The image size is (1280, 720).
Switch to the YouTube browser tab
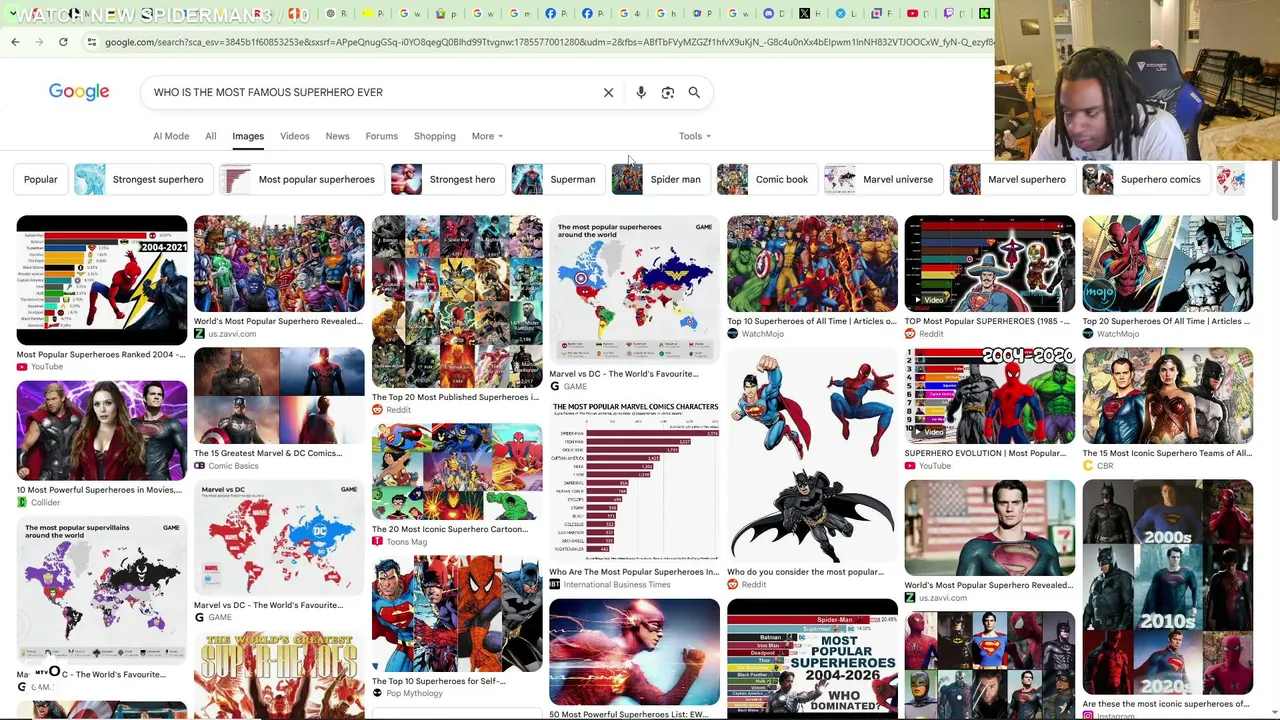912,13
